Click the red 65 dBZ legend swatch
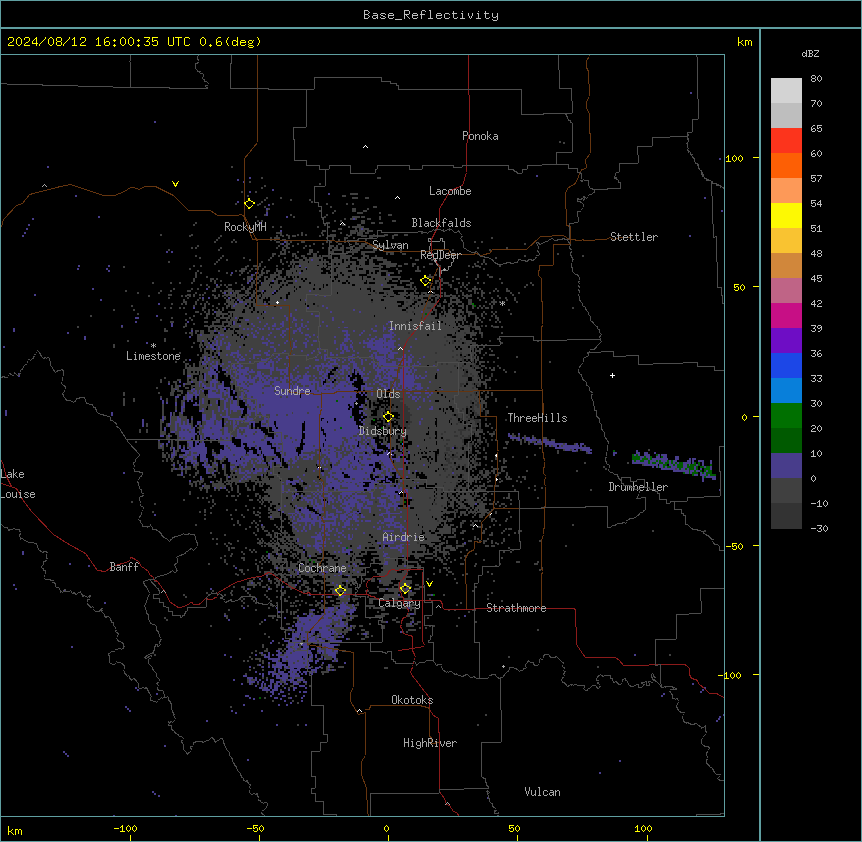862x842 pixels. 786,141
